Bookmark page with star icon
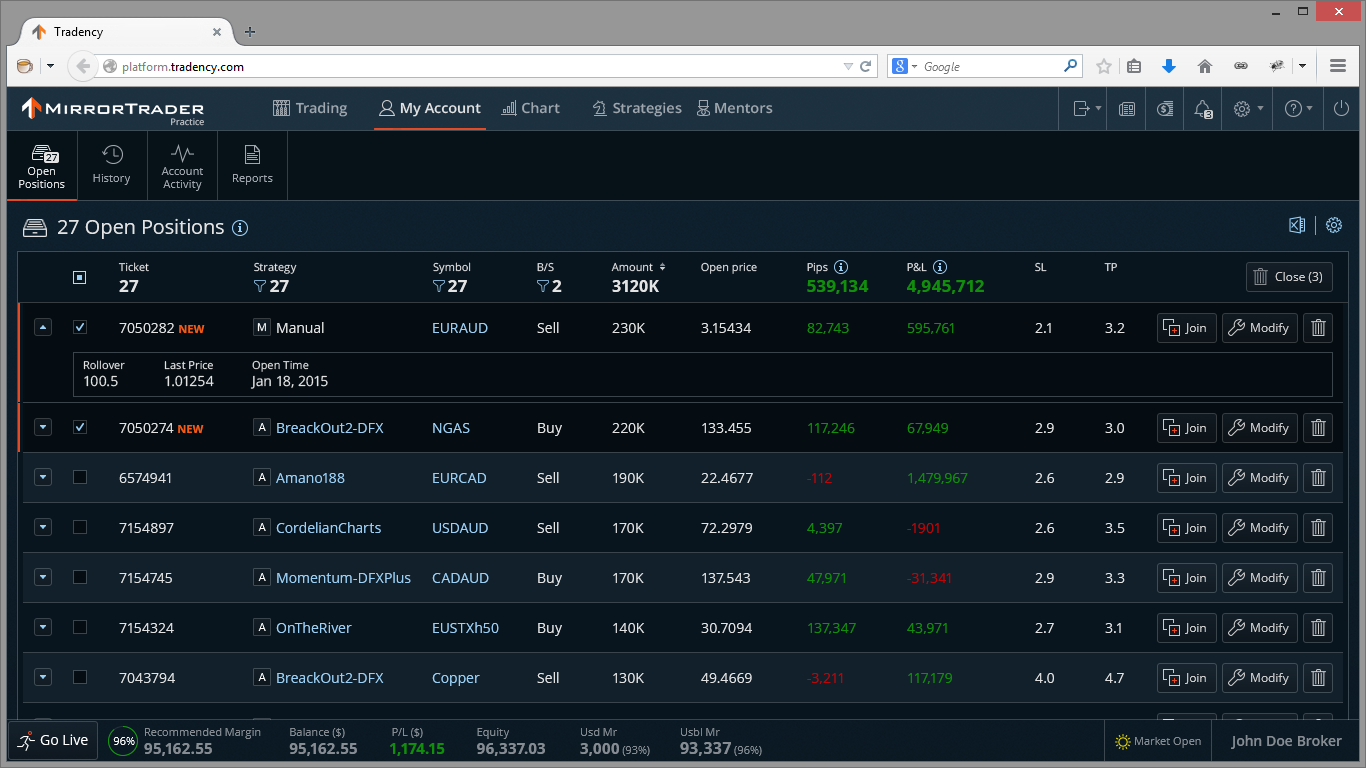The image size is (1366, 768). point(1104,67)
